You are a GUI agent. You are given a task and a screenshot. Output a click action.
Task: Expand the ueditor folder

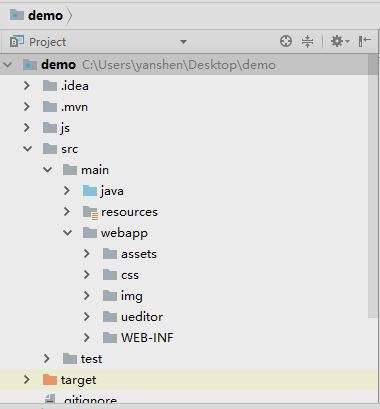(x=87, y=317)
